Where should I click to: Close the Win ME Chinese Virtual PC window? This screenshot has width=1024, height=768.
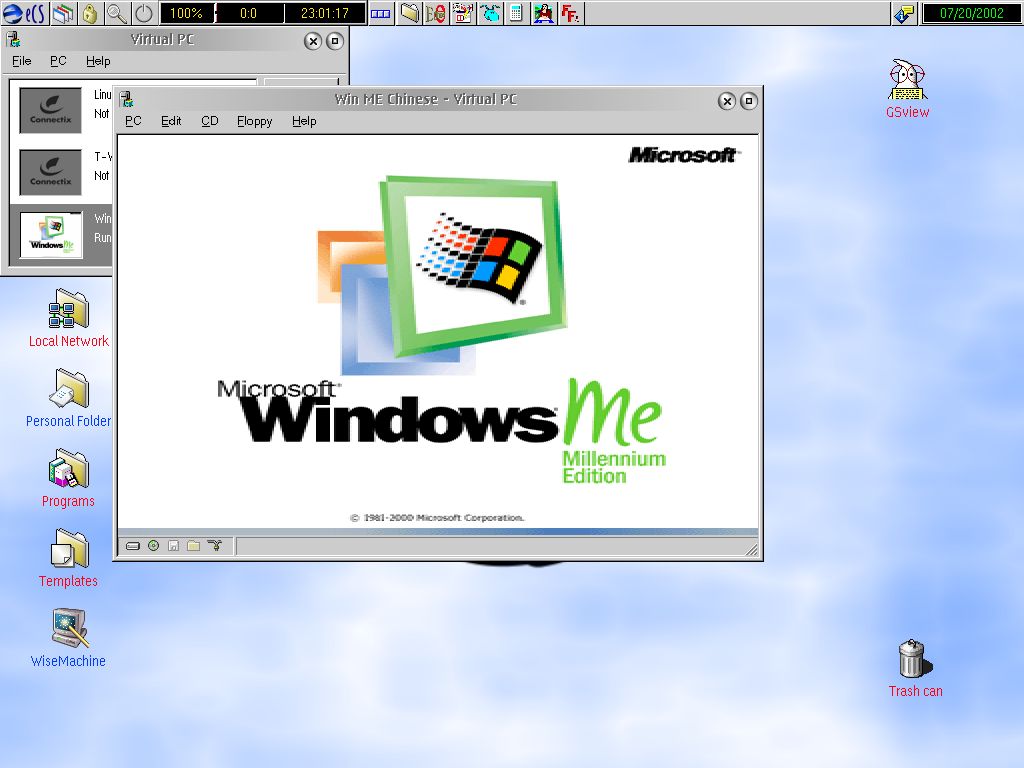[x=727, y=101]
